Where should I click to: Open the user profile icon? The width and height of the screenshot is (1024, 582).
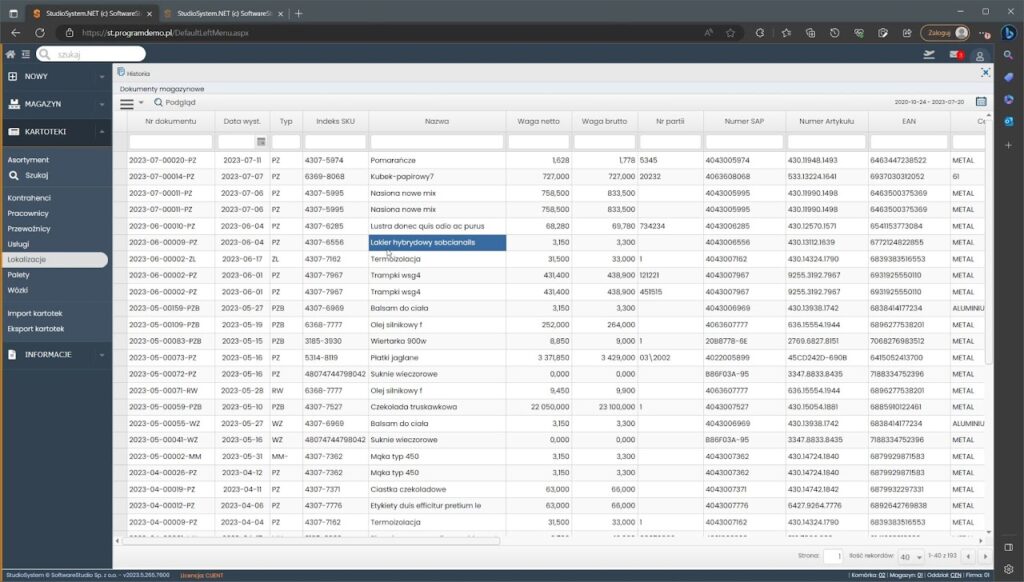[980, 55]
